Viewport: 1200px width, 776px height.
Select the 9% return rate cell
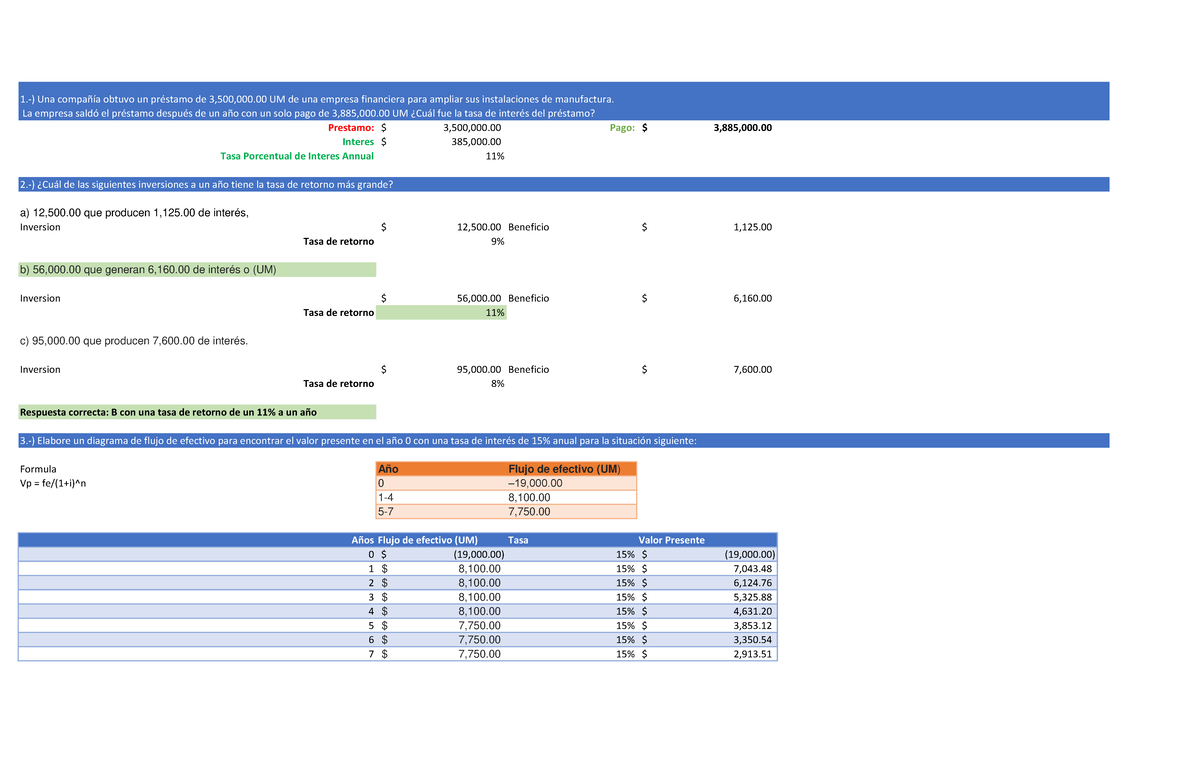click(498, 241)
